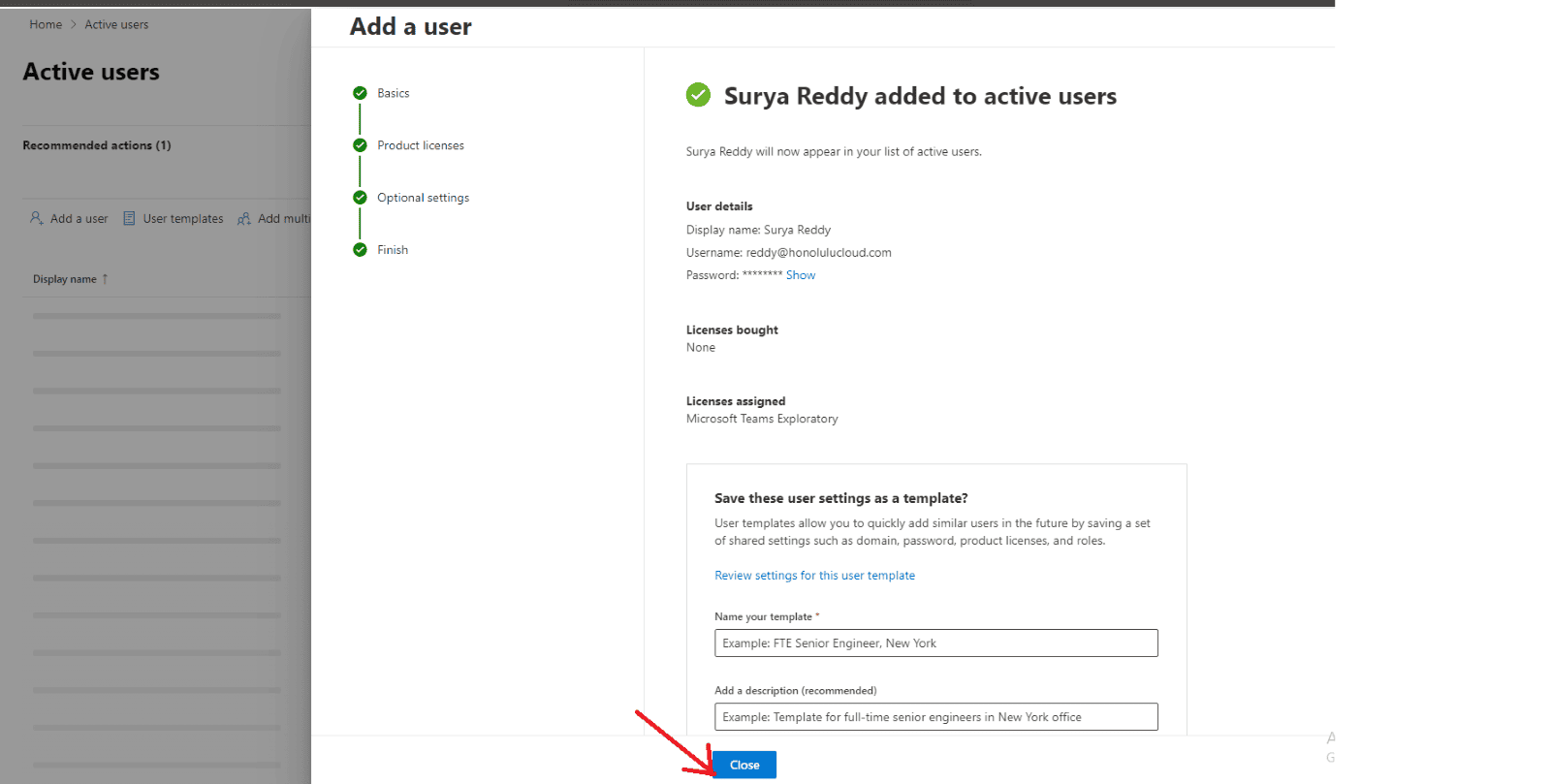The image size is (1551, 784).
Task: Open Active users breadcrumb link
Action: click(x=116, y=24)
